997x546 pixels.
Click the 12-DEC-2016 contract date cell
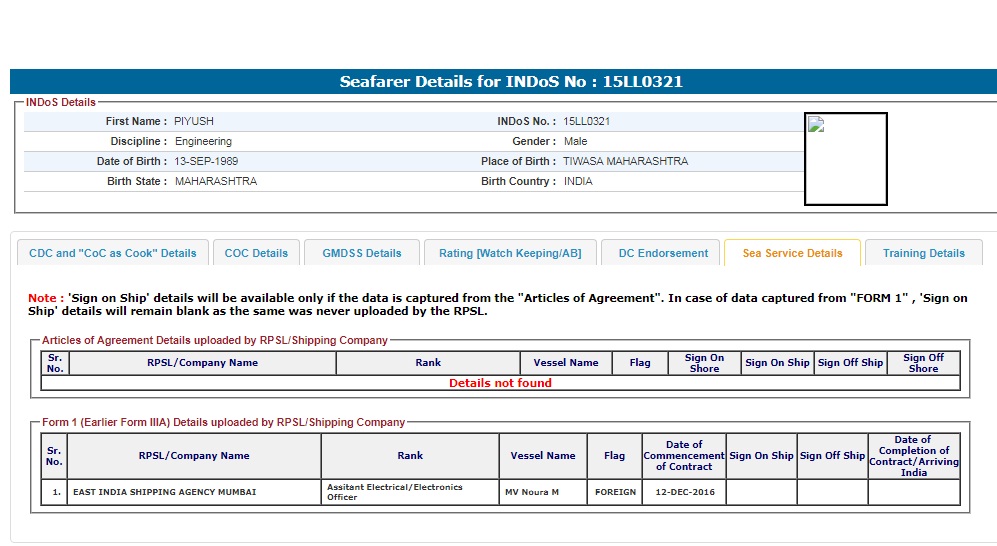point(683,492)
